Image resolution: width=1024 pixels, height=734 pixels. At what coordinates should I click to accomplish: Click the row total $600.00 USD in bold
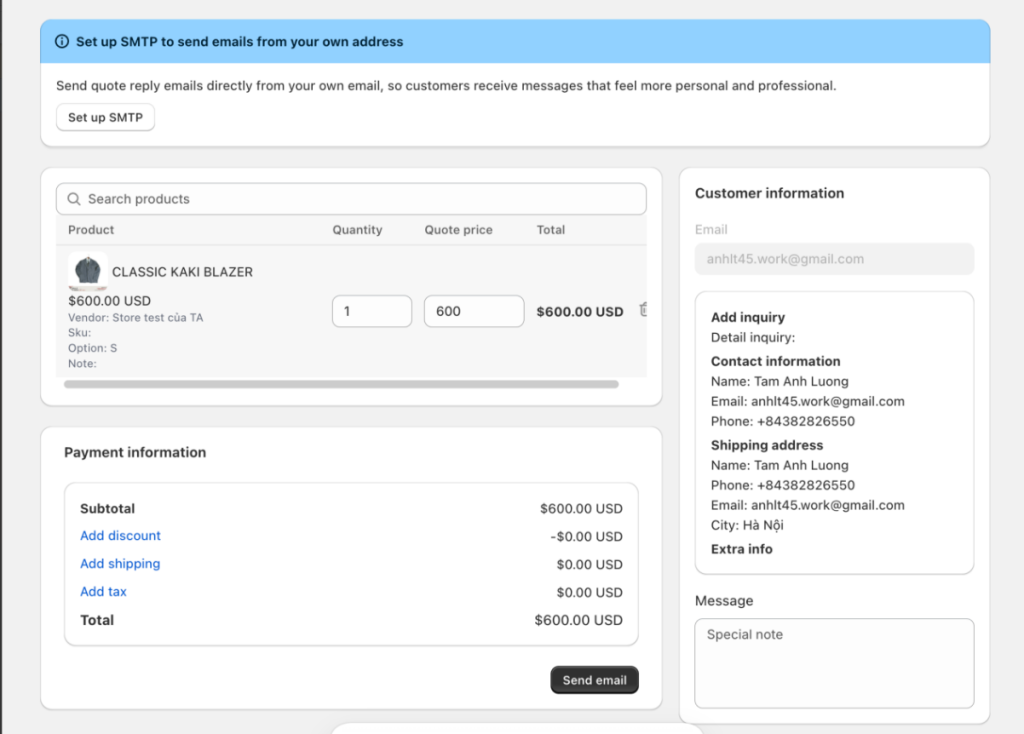580,312
